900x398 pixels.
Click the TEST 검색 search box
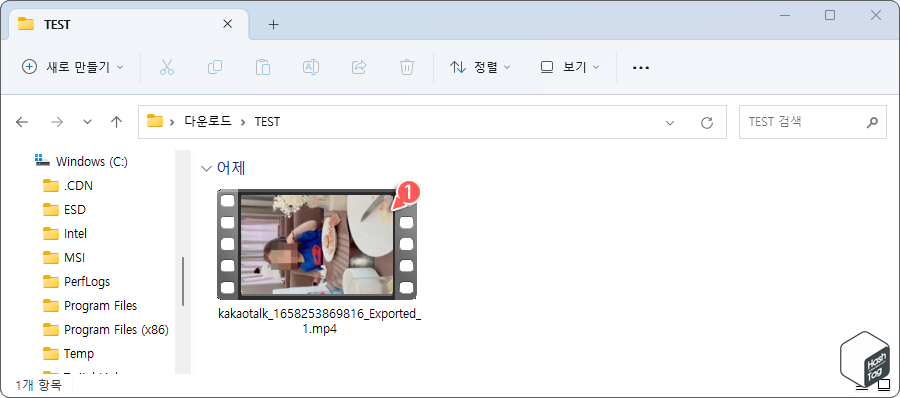[812, 122]
